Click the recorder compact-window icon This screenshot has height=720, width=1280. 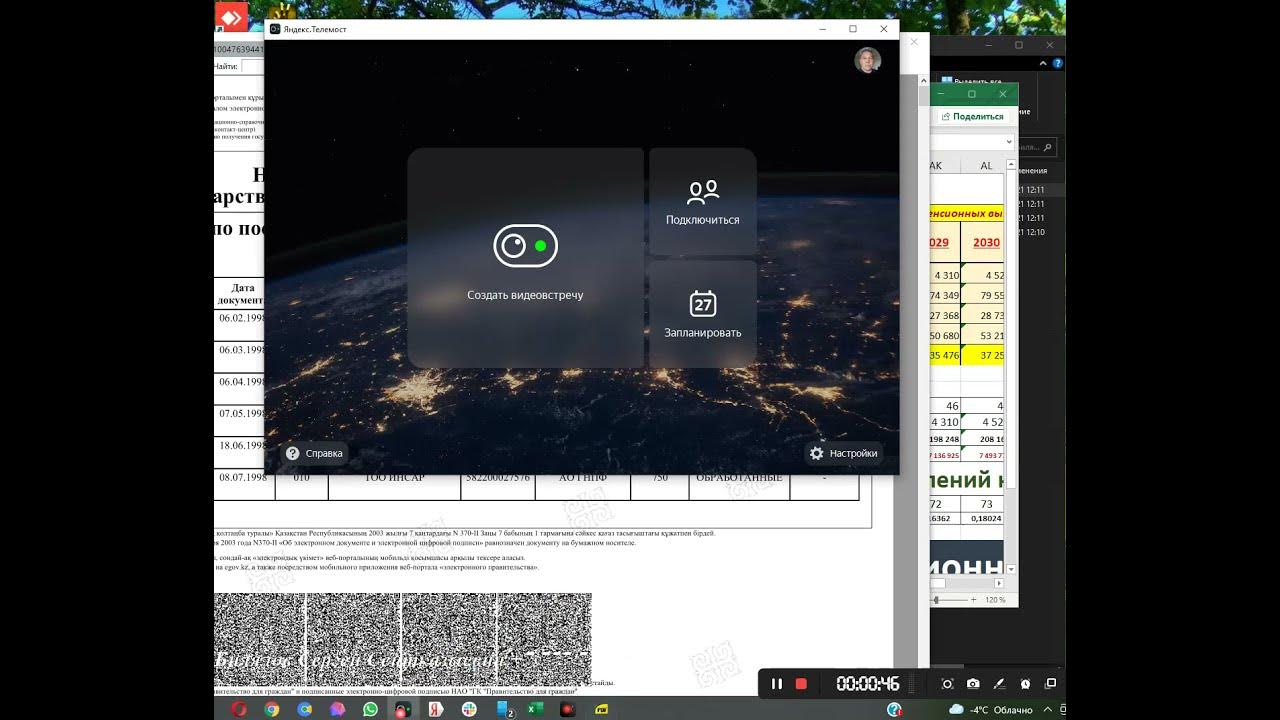point(1050,684)
